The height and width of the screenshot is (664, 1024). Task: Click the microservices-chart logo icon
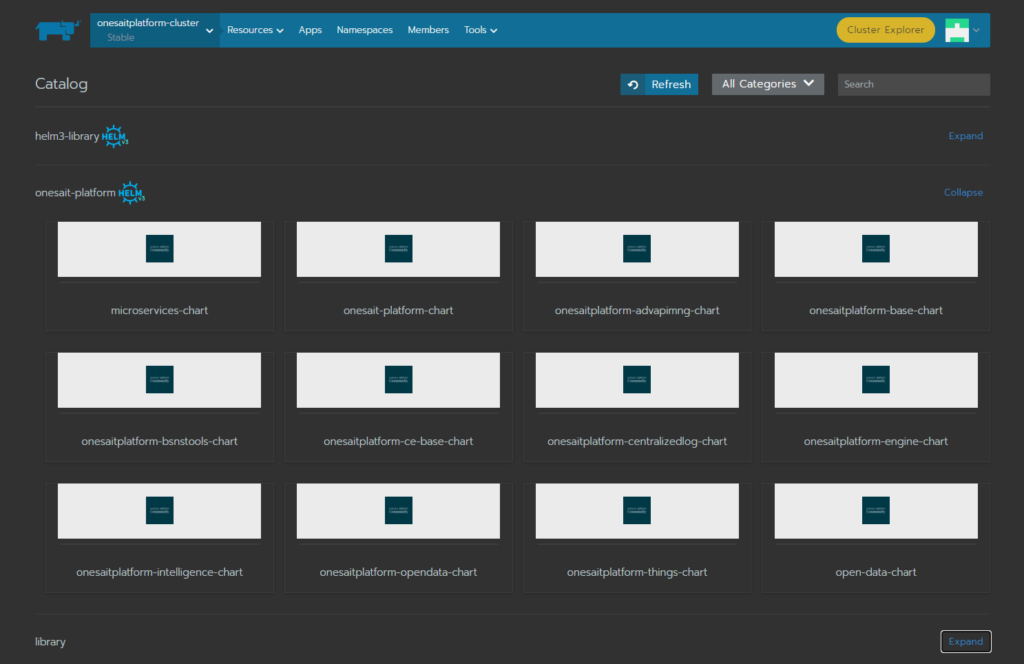coord(159,249)
